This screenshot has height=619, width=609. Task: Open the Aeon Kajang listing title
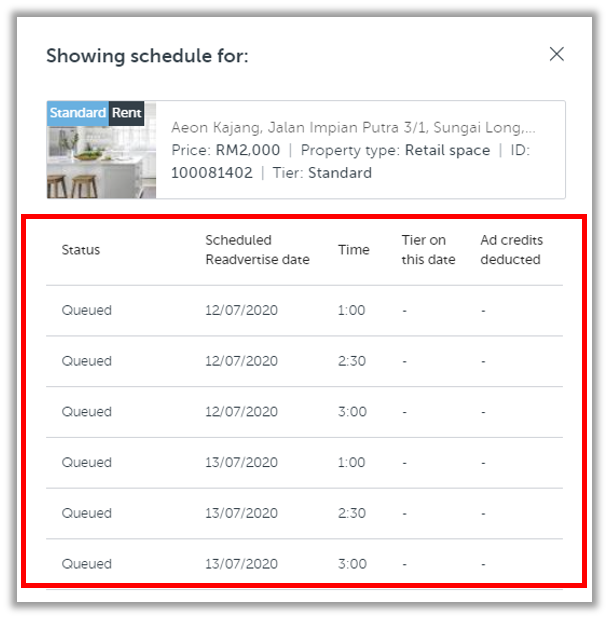pyautogui.click(x=352, y=128)
